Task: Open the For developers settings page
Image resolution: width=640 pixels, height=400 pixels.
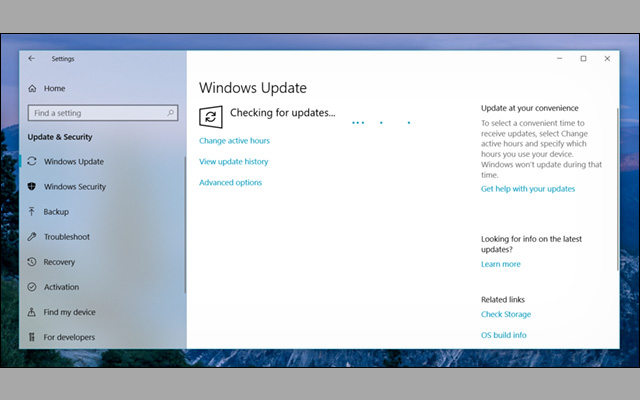Action: (70, 337)
